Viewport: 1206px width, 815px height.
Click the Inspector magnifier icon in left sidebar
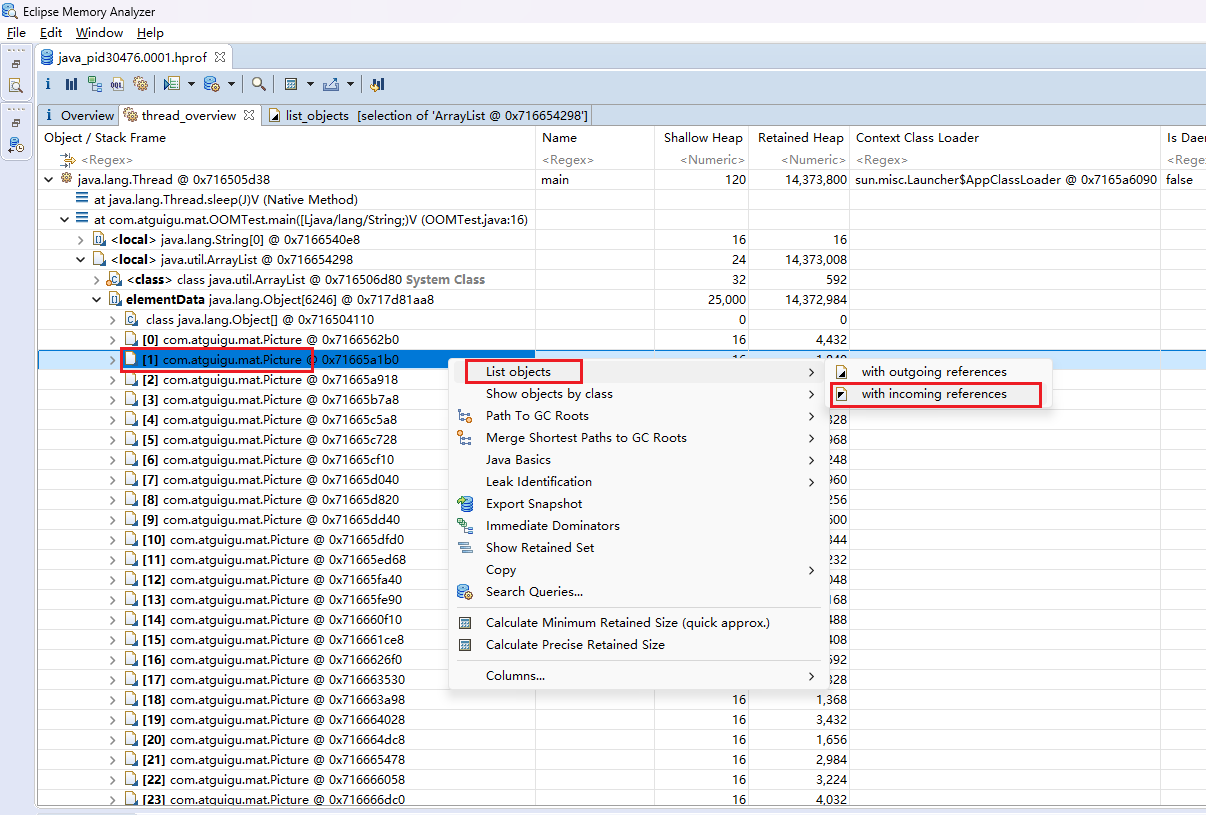coord(16,86)
